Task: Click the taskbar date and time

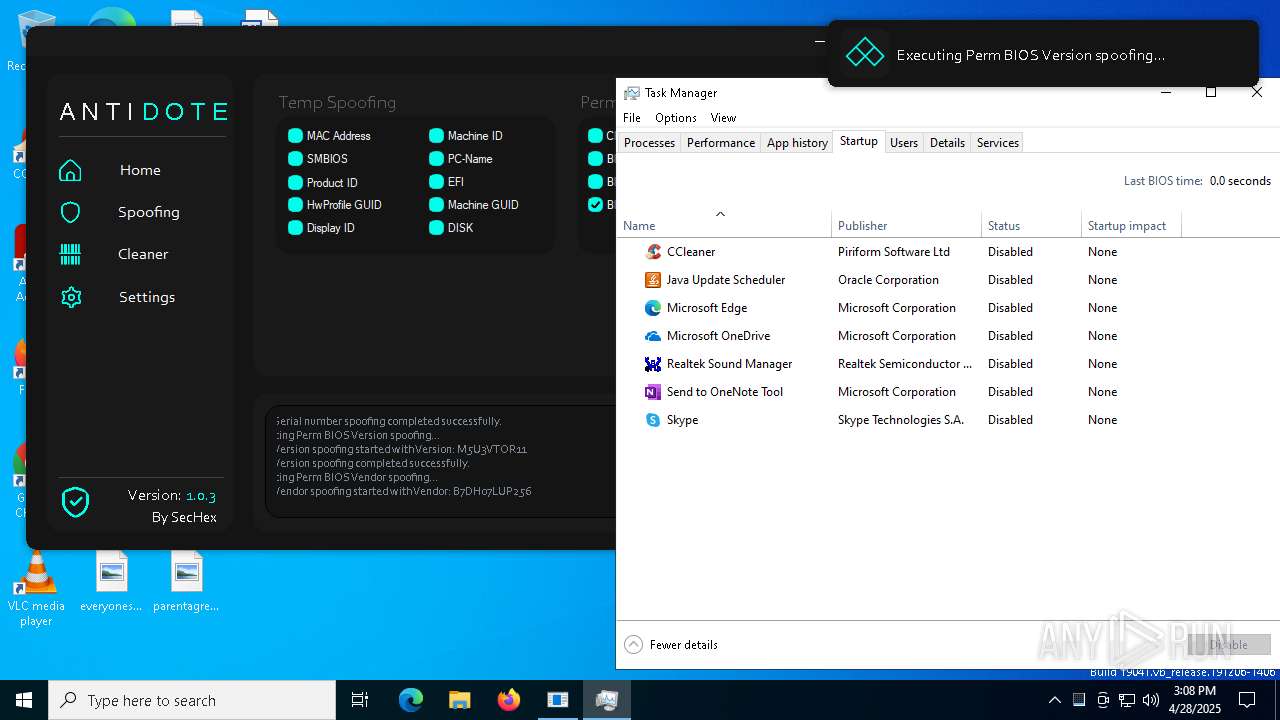Action: click(x=1194, y=700)
